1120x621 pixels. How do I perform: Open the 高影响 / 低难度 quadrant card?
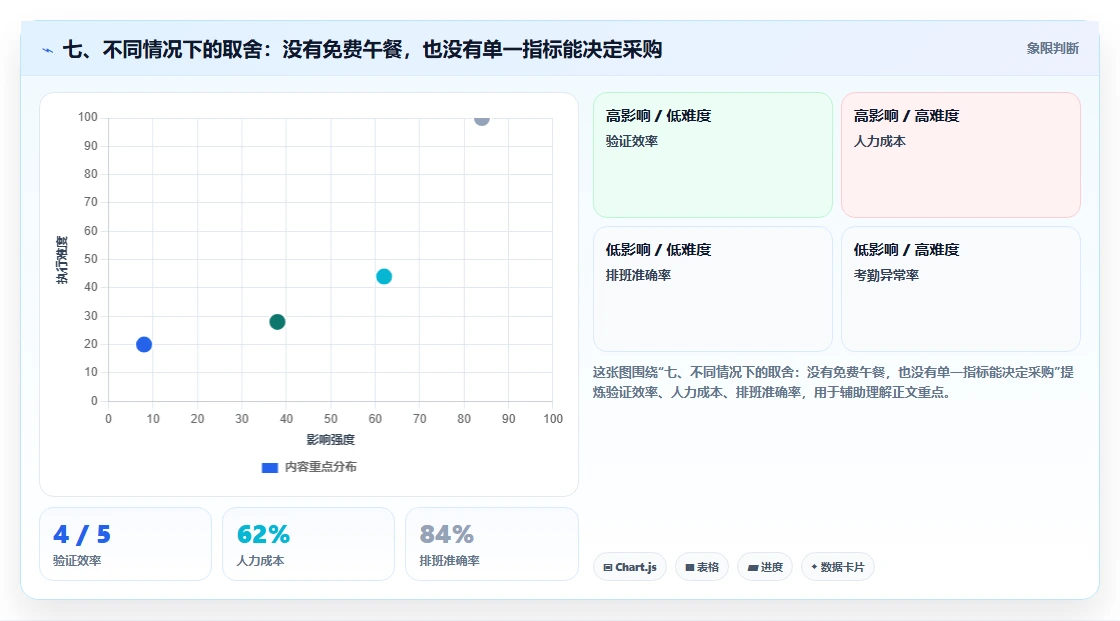click(712, 155)
